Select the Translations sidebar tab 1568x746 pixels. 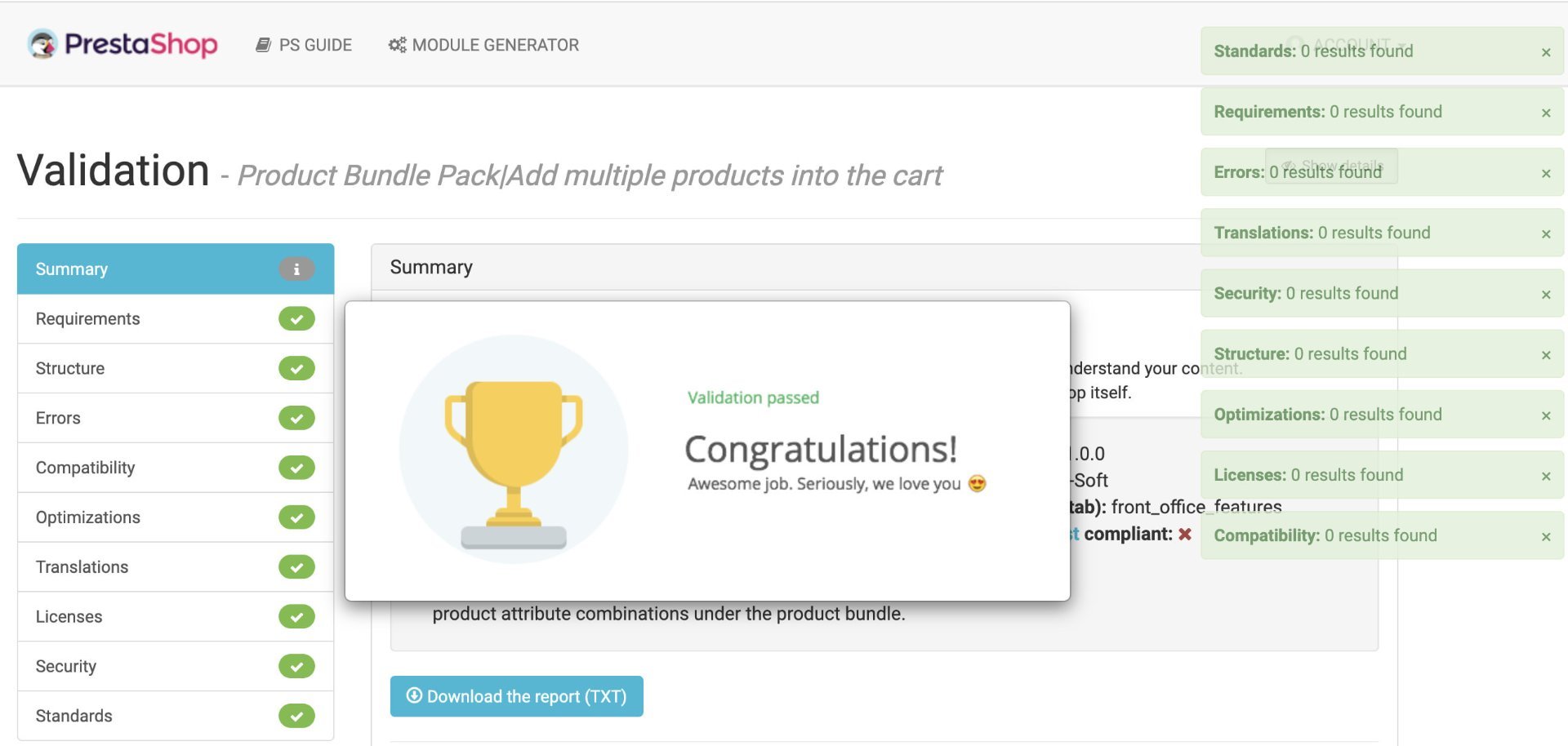click(176, 566)
